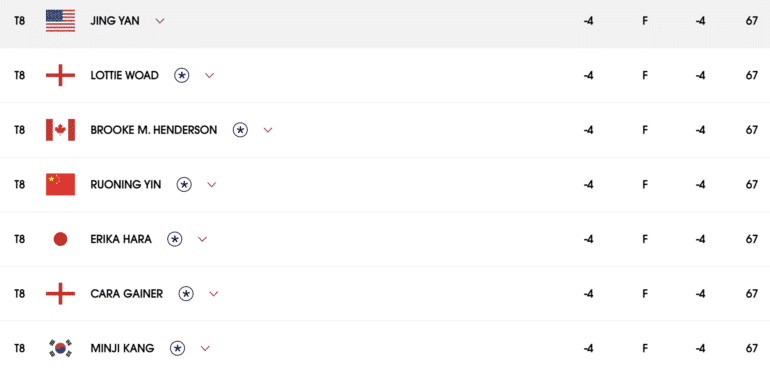The image size is (770, 372).
Task: Click the Canada flag beside Brooke M. Henderson
Action: point(60,130)
